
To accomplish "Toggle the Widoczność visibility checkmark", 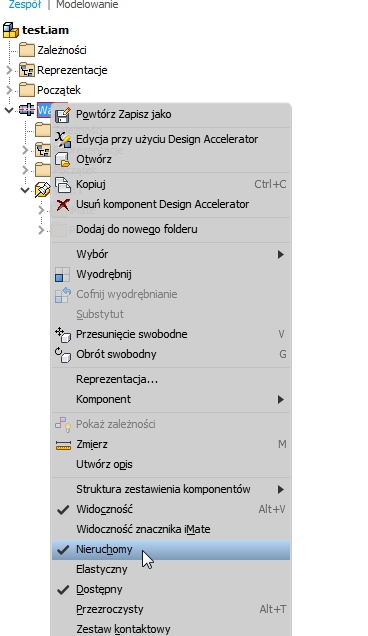I will [63, 509].
